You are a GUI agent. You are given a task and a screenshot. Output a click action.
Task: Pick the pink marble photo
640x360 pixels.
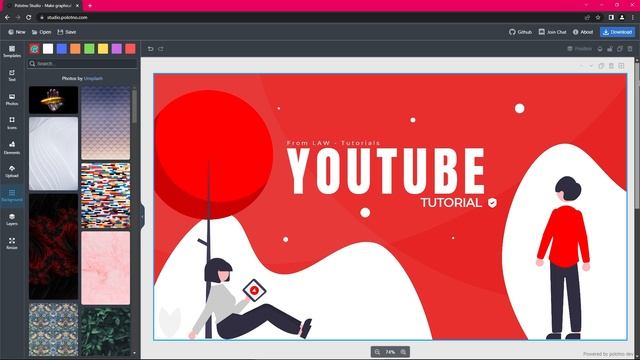[106, 268]
